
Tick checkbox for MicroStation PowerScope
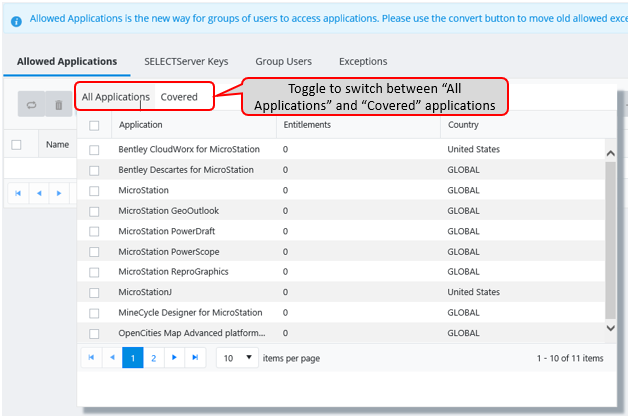(94, 252)
